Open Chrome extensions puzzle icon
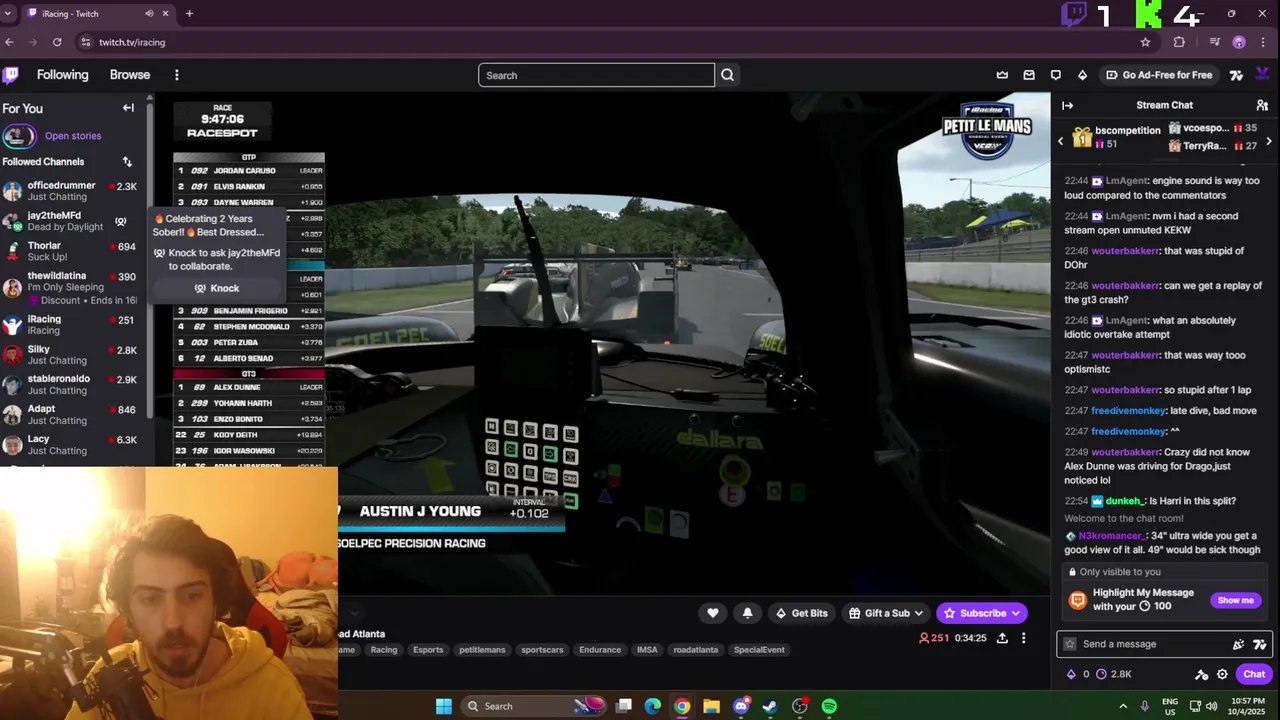Image resolution: width=1280 pixels, height=720 pixels. pyautogui.click(x=1179, y=42)
